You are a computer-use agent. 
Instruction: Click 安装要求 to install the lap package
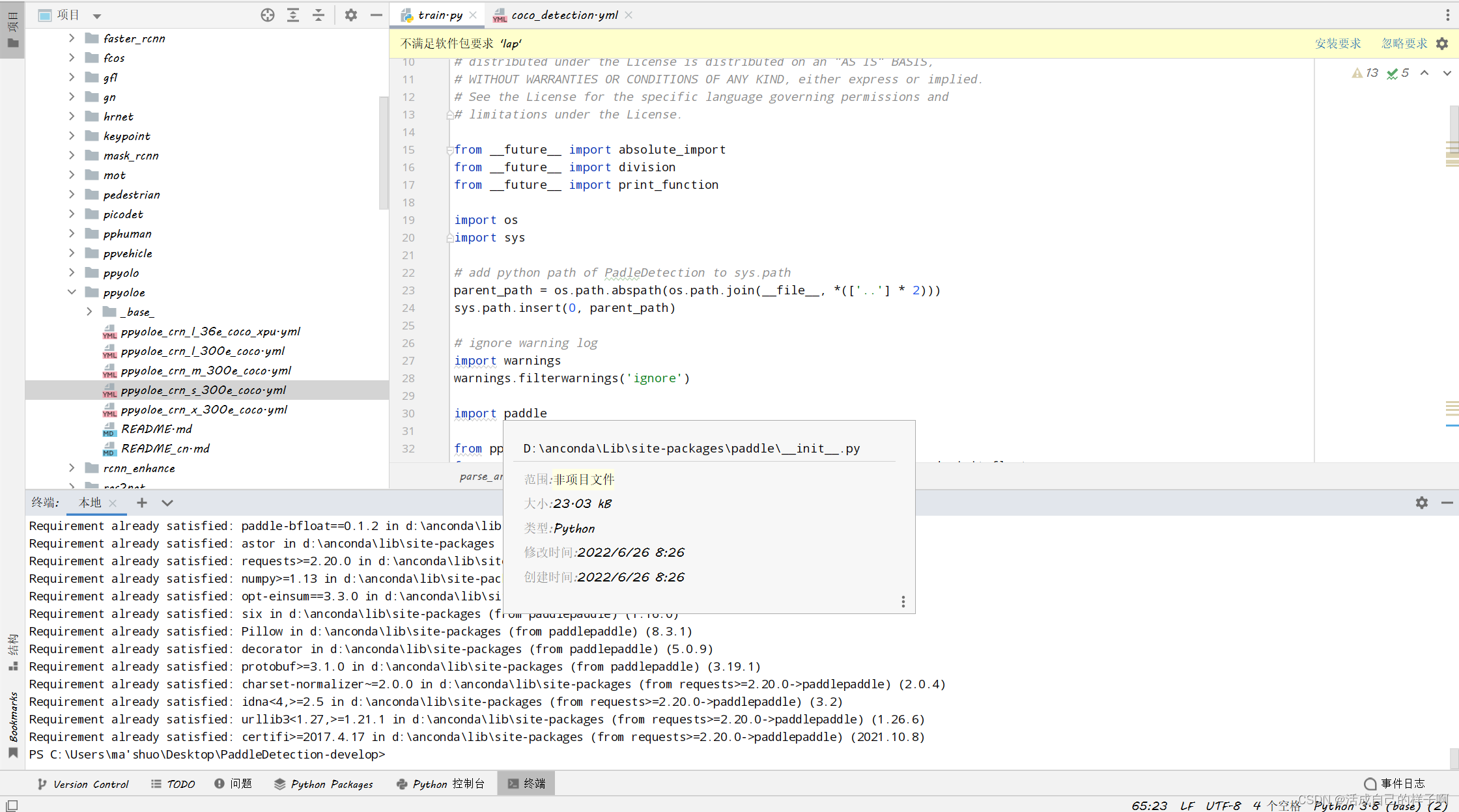click(1338, 43)
